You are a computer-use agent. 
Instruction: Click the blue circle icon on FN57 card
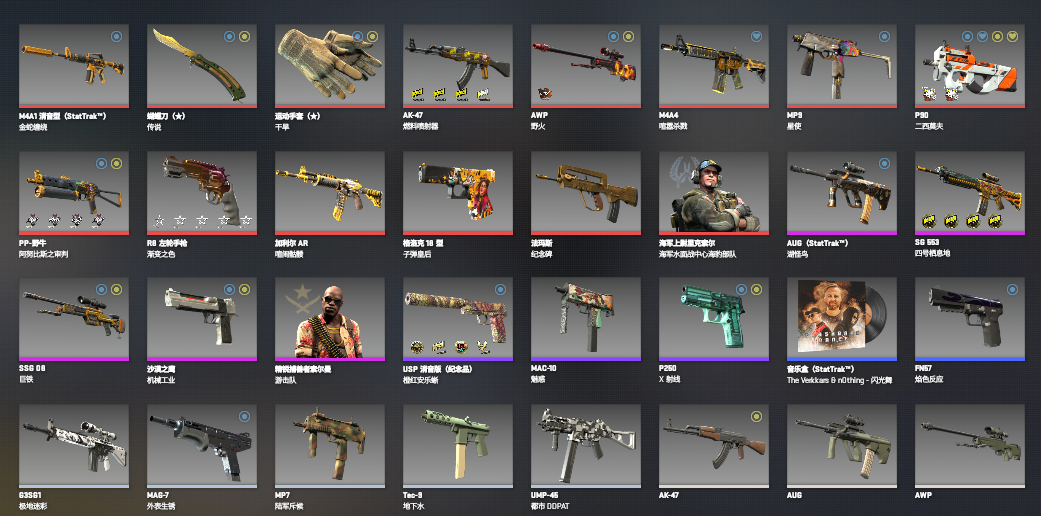point(1012,290)
